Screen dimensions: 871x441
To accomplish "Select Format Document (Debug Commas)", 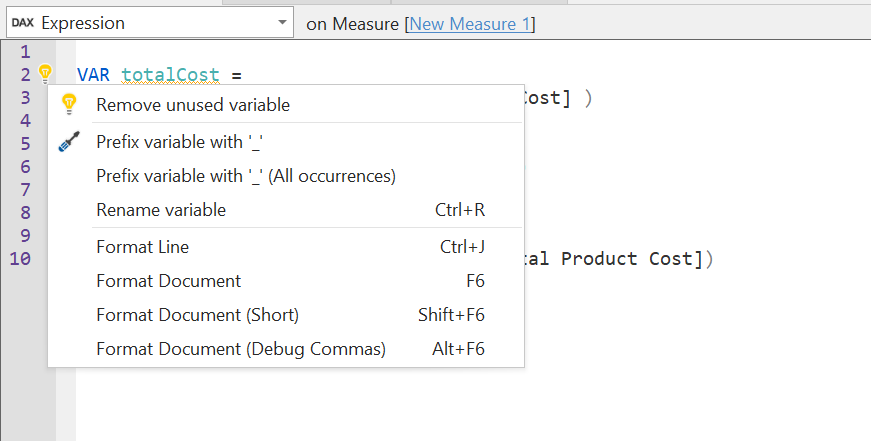I will [x=241, y=349].
